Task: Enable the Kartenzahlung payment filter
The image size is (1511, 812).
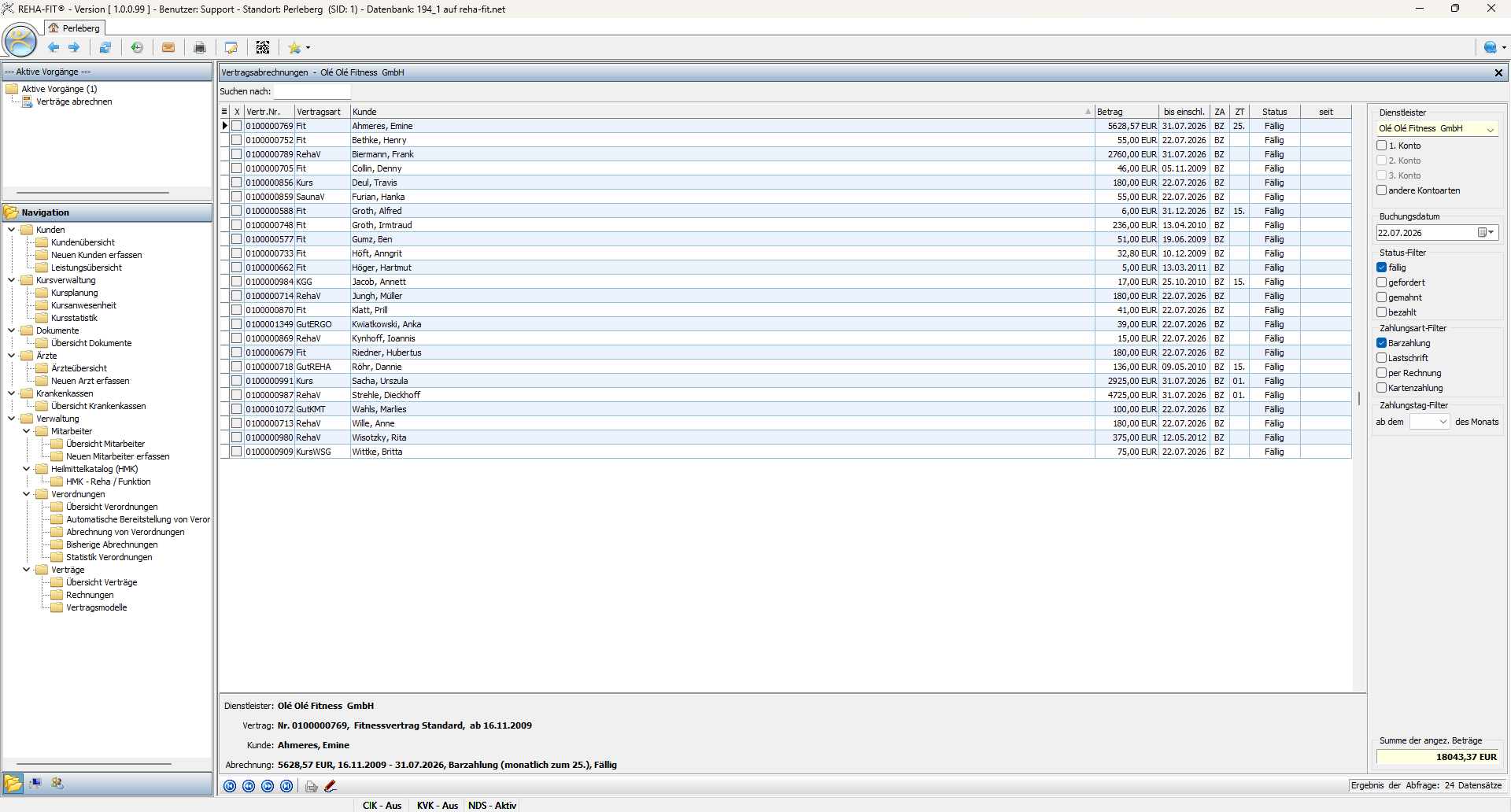Action: click(x=1381, y=388)
